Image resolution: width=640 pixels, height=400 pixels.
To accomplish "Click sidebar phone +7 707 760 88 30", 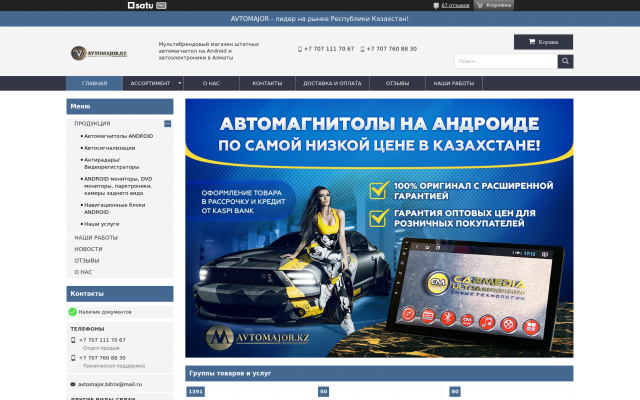I will tap(102, 358).
